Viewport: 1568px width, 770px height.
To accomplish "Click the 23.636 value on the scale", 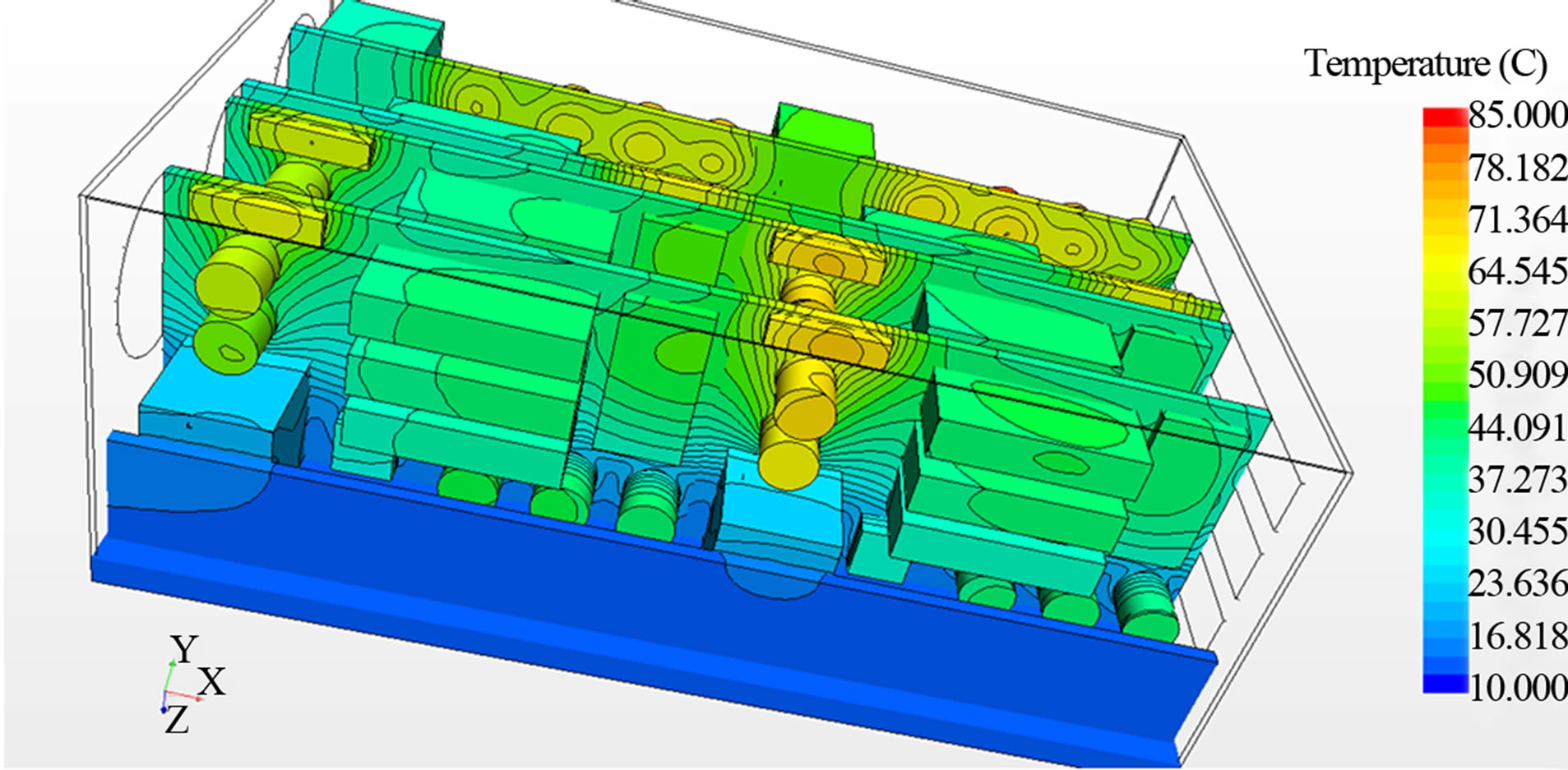I will [1520, 581].
